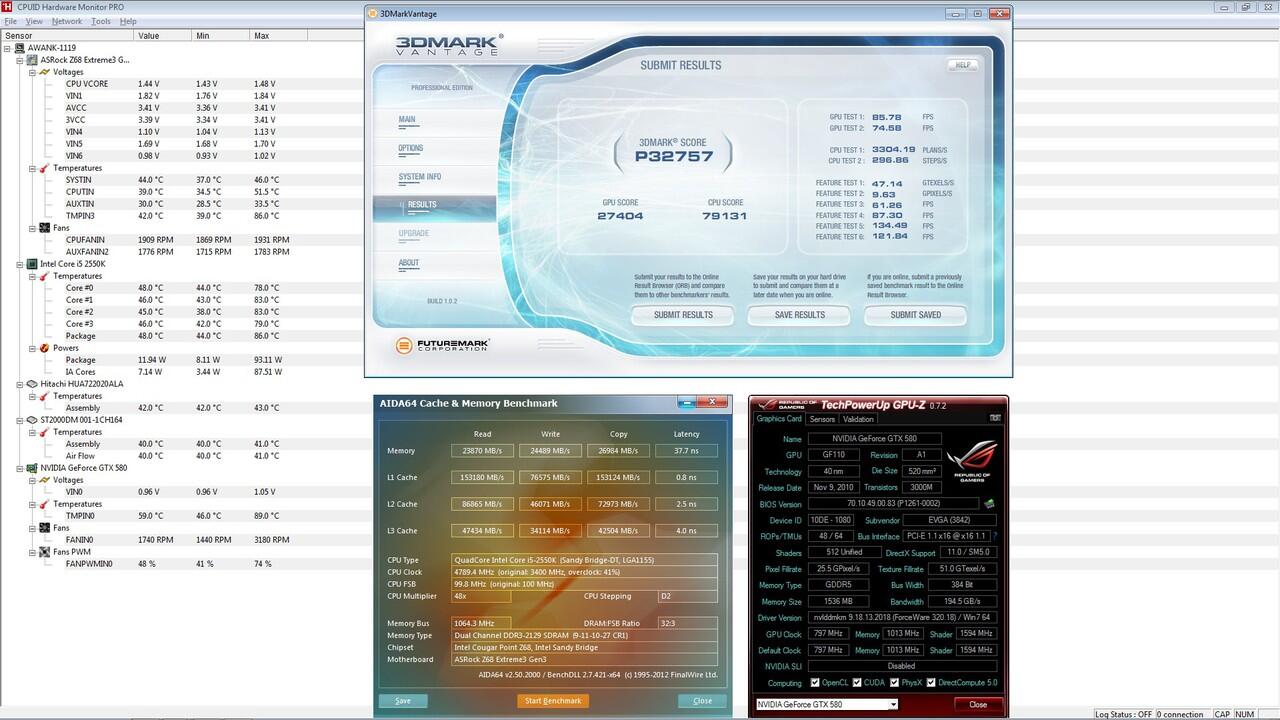Click the Intel Core i5 2550K CPU icon
This screenshot has width=1280, height=720.
[32, 264]
